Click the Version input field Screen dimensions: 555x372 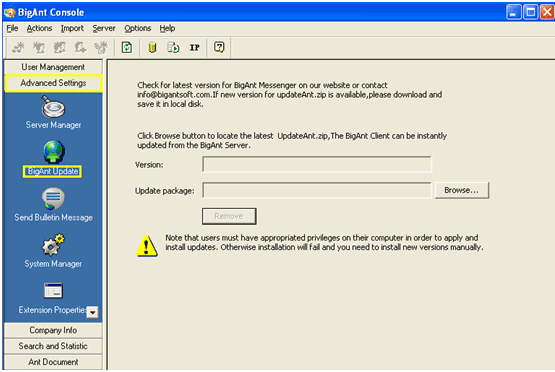[317, 165]
